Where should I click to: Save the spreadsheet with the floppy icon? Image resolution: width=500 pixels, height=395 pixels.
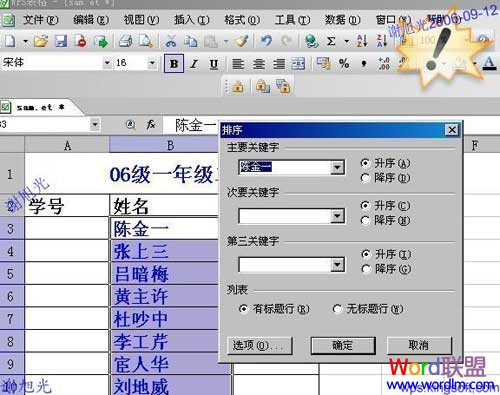pyautogui.click(x=61, y=41)
